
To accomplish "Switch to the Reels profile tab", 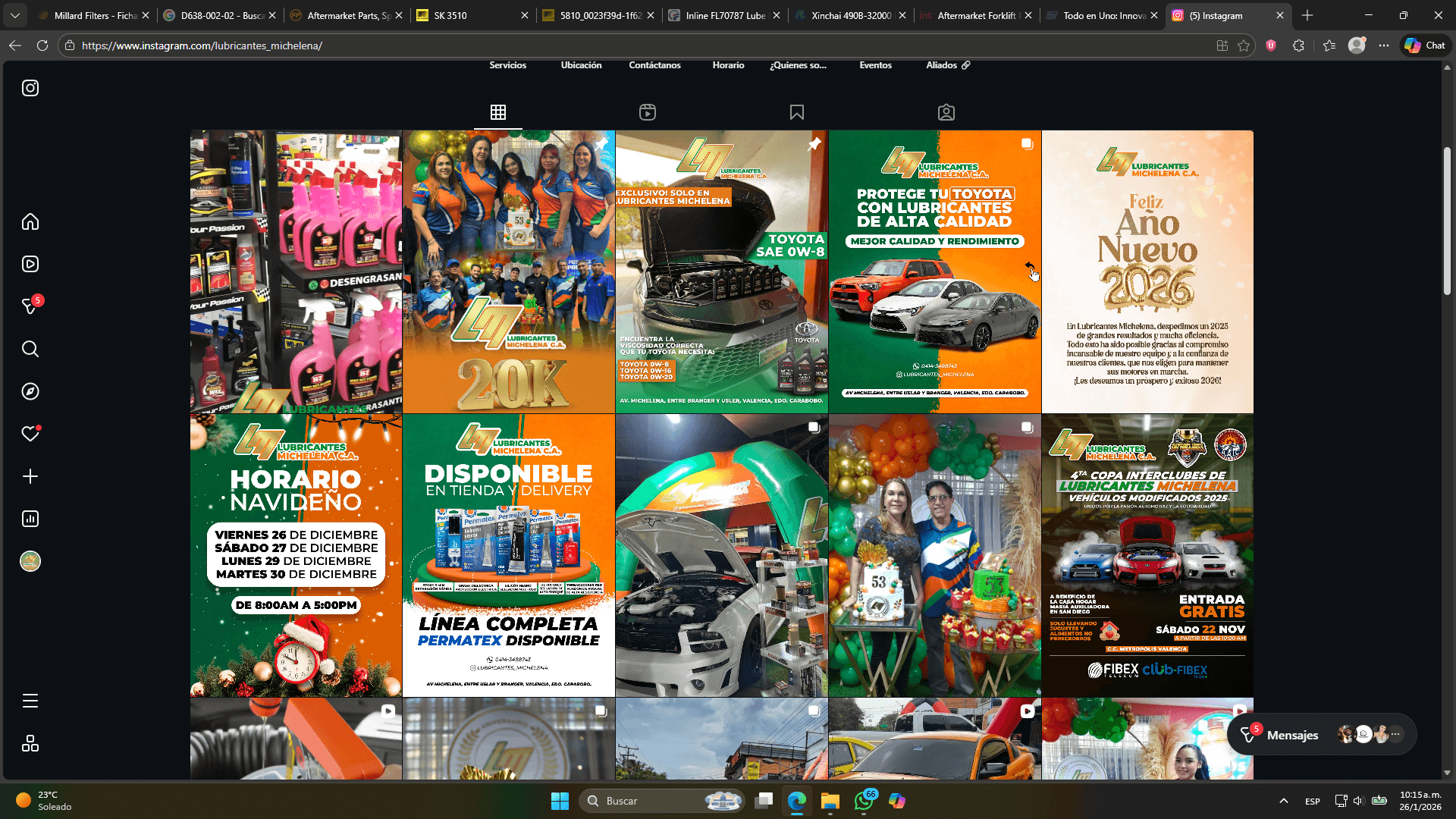I will coord(647,112).
